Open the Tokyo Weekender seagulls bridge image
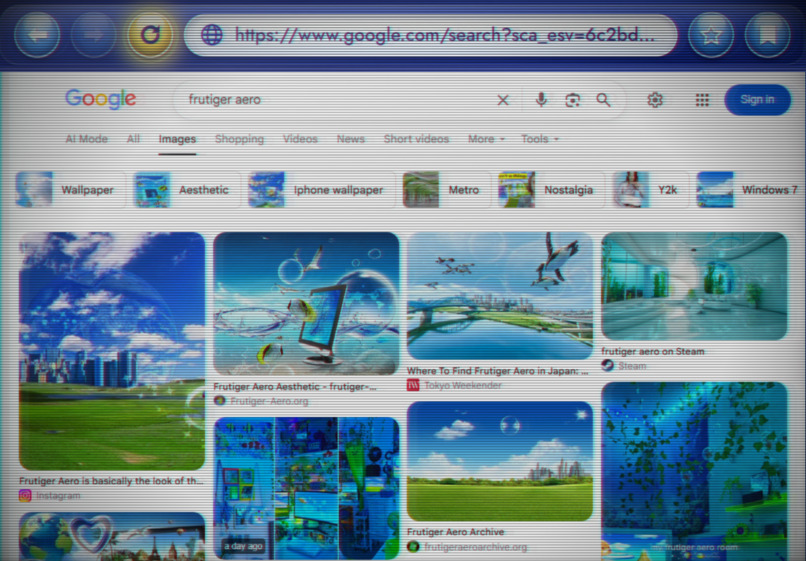This screenshot has width=806, height=561. coord(500,296)
